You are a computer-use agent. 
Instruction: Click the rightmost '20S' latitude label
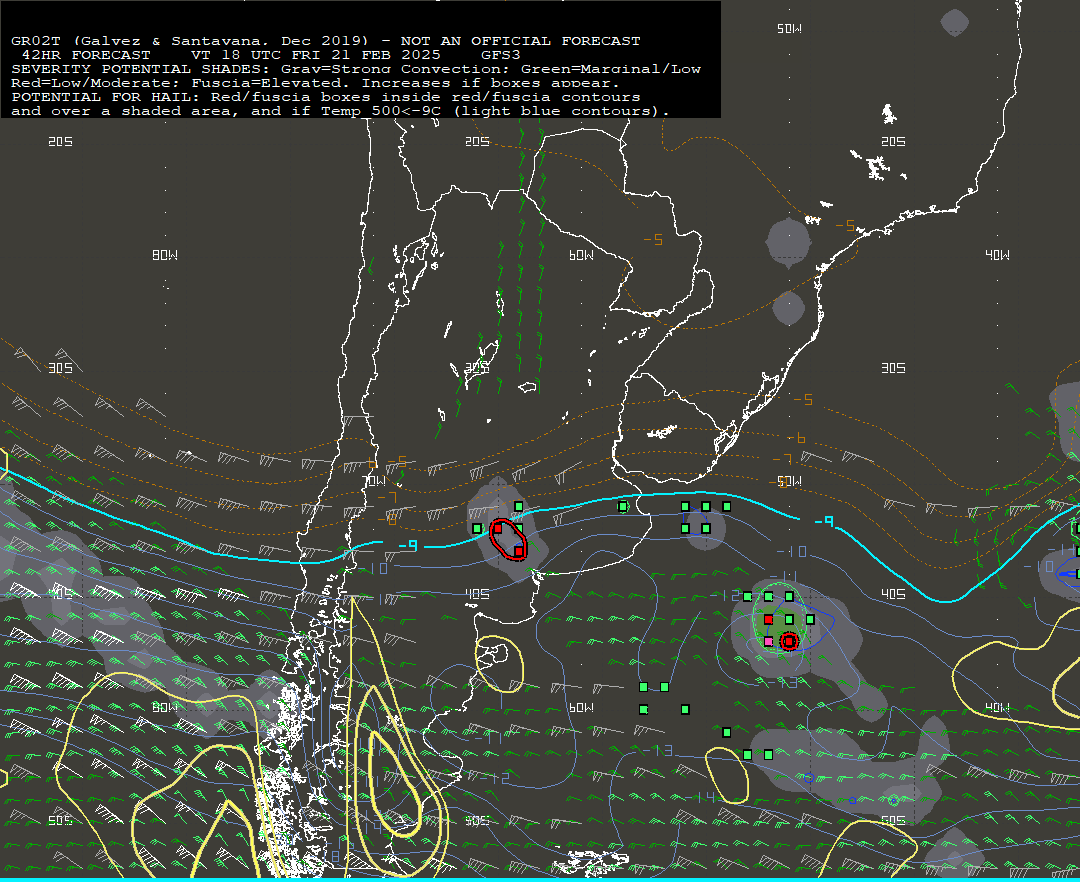(x=893, y=141)
